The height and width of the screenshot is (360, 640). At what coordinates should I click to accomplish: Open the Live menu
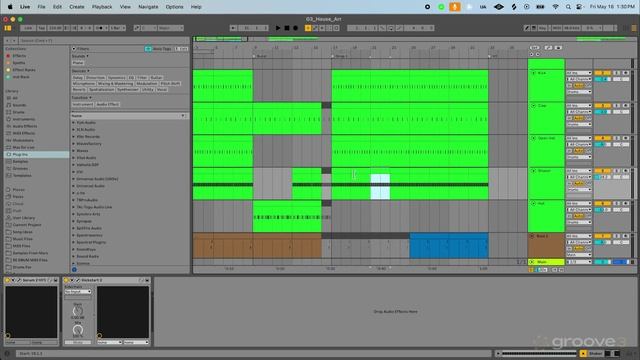pos(25,7)
